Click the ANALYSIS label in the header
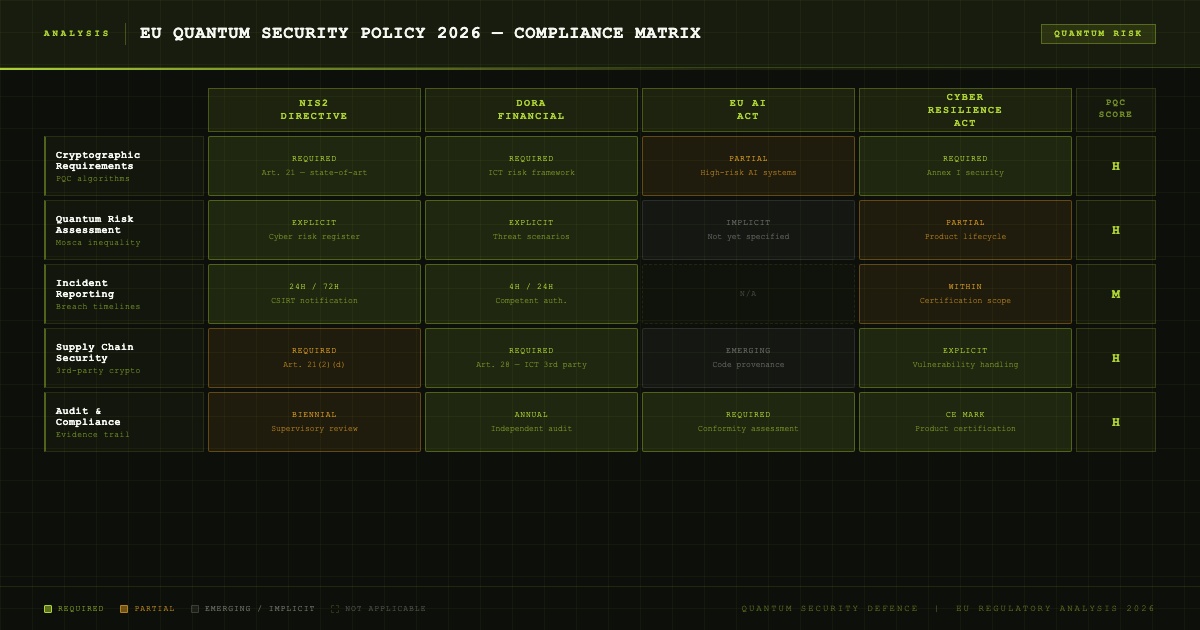The width and height of the screenshot is (1200, 630). tap(77, 34)
